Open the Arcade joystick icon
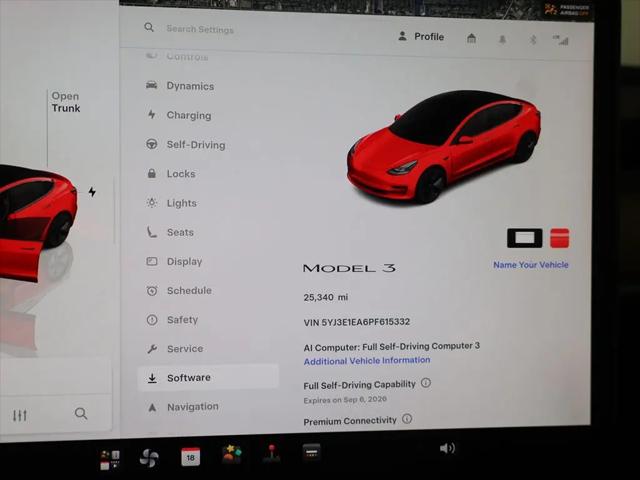Screen dimensions: 640x480 pyautogui.click(x=271, y=453)
